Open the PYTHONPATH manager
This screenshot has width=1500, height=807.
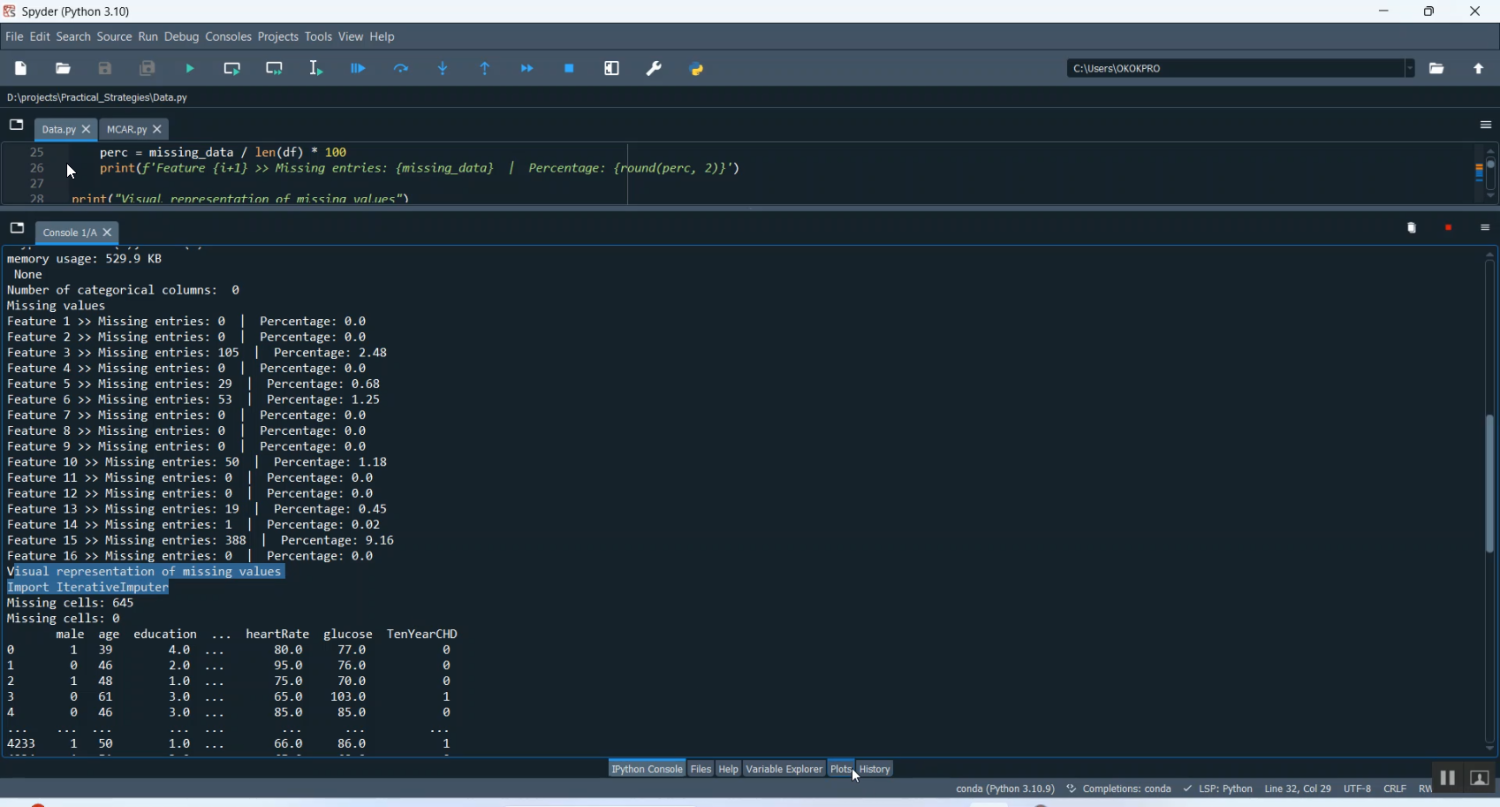(697, 69)
